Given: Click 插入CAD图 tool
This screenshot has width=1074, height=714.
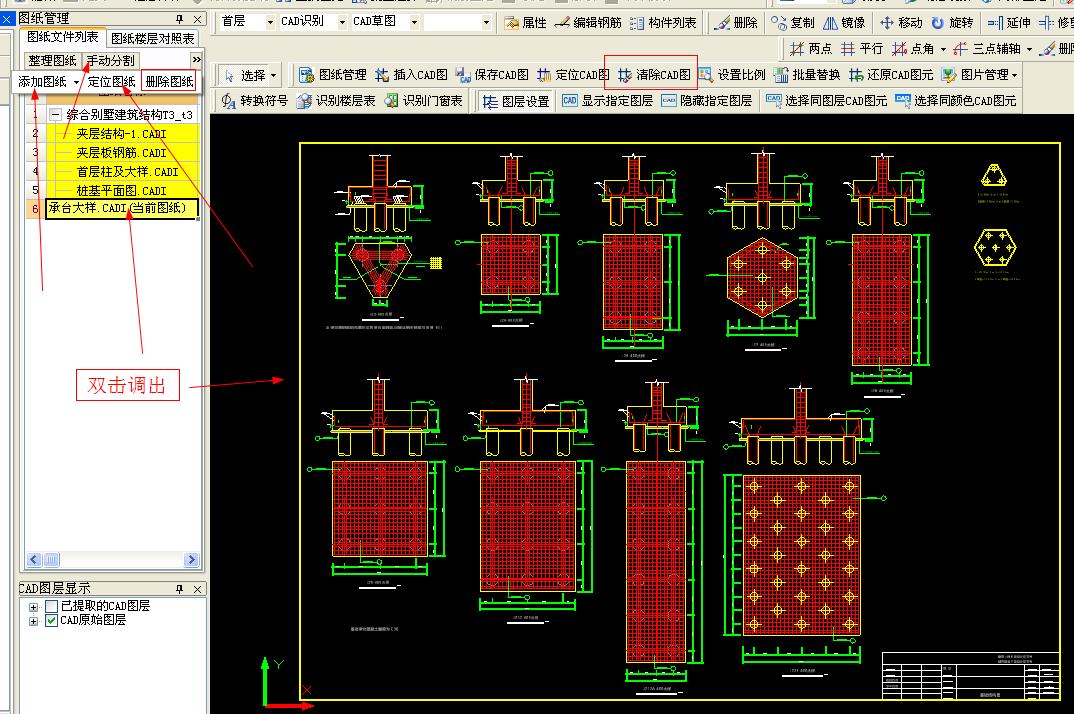Looking at the screenshot, I should (411, 75).
